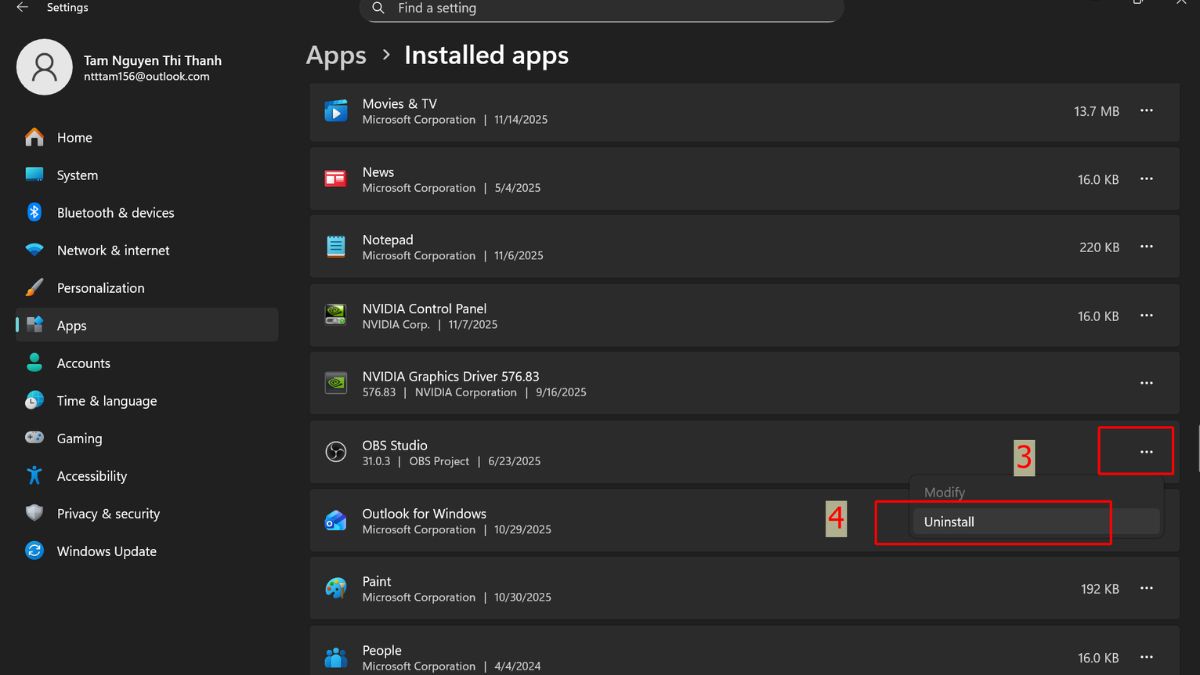Click the OBS Studio app icon
Screen dimensions: 1200x675
336,452
